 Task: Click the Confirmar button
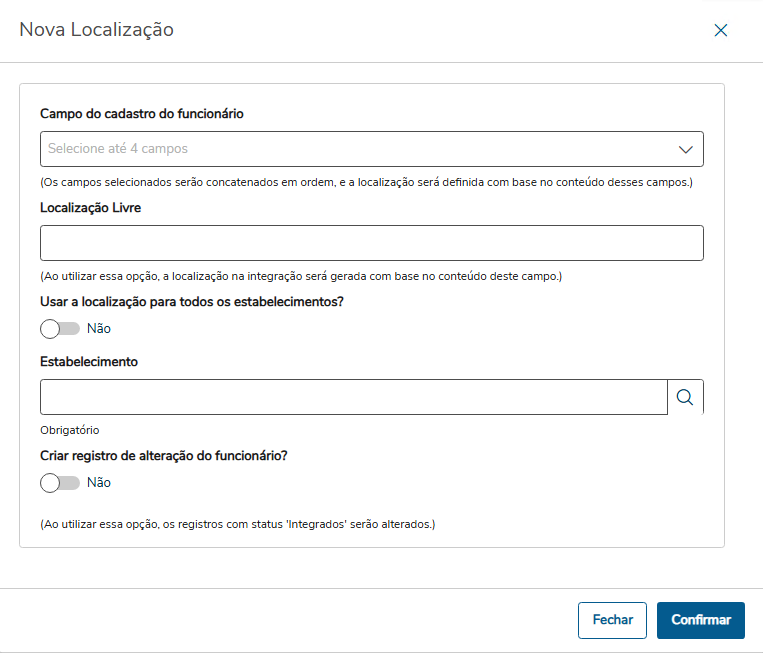point(701,620)
